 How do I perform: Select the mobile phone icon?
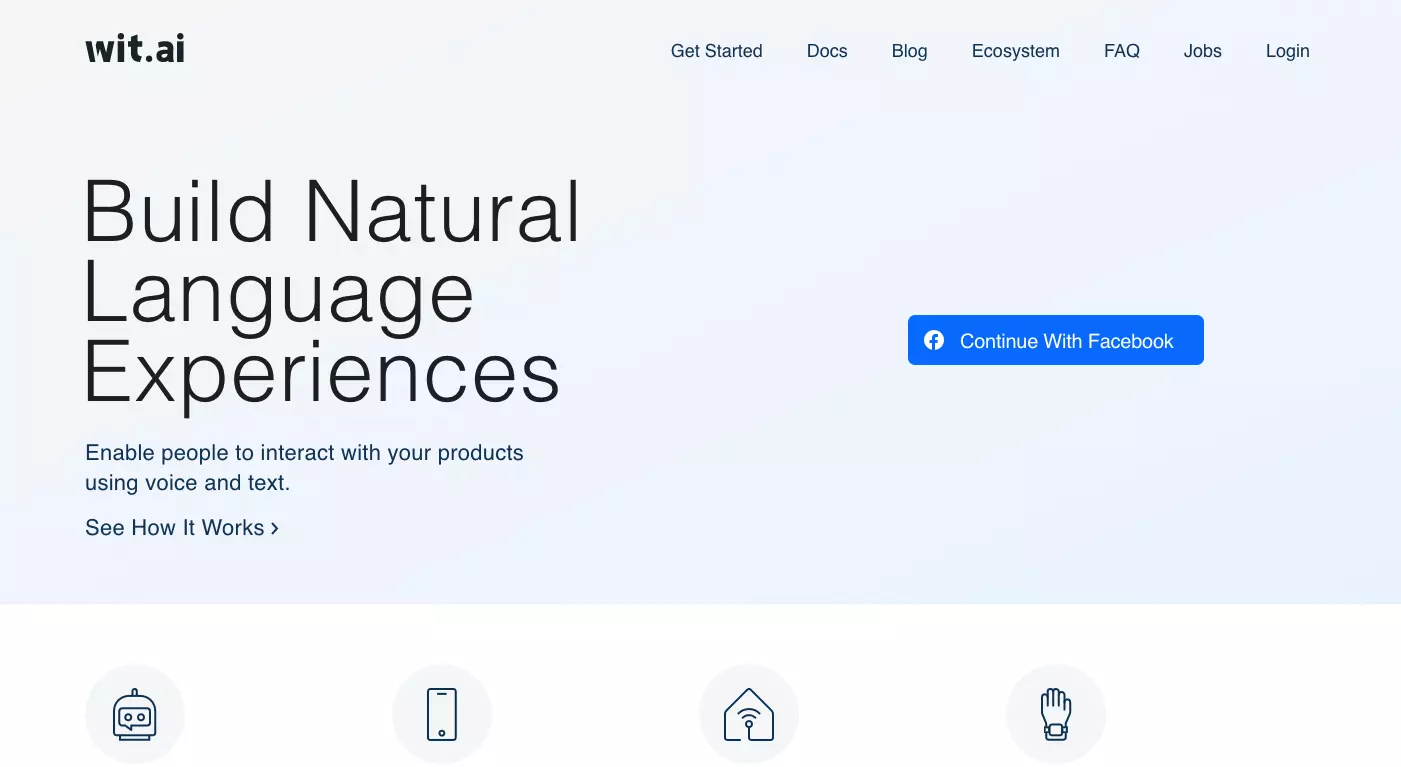pos(442,714)
